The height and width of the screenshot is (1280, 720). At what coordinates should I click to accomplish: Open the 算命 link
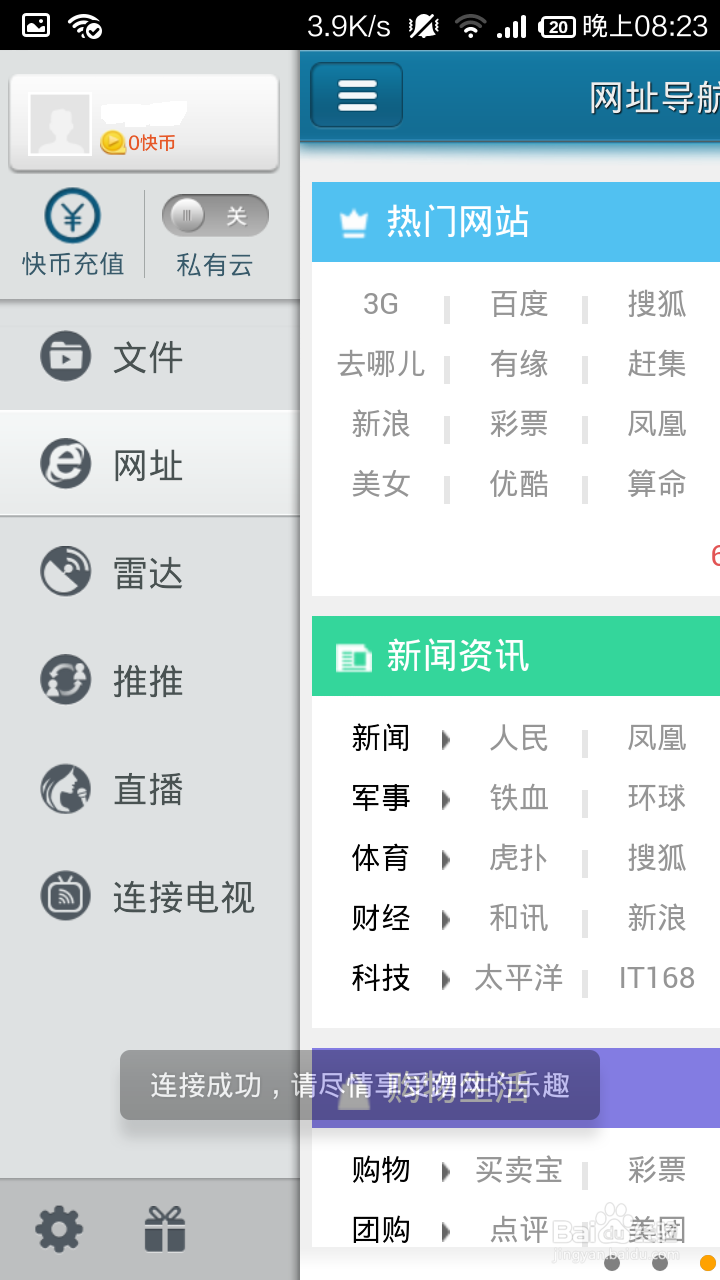tap(657, 484)
